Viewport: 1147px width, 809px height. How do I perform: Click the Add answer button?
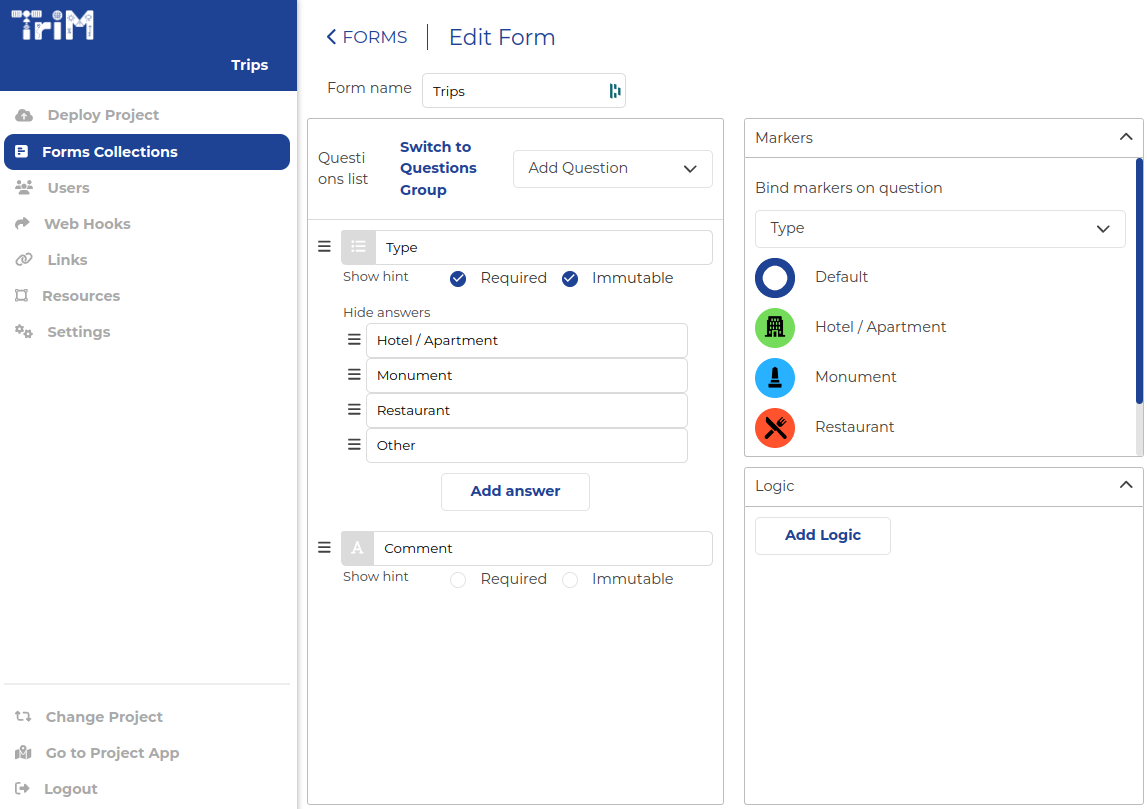coord(515,492)
